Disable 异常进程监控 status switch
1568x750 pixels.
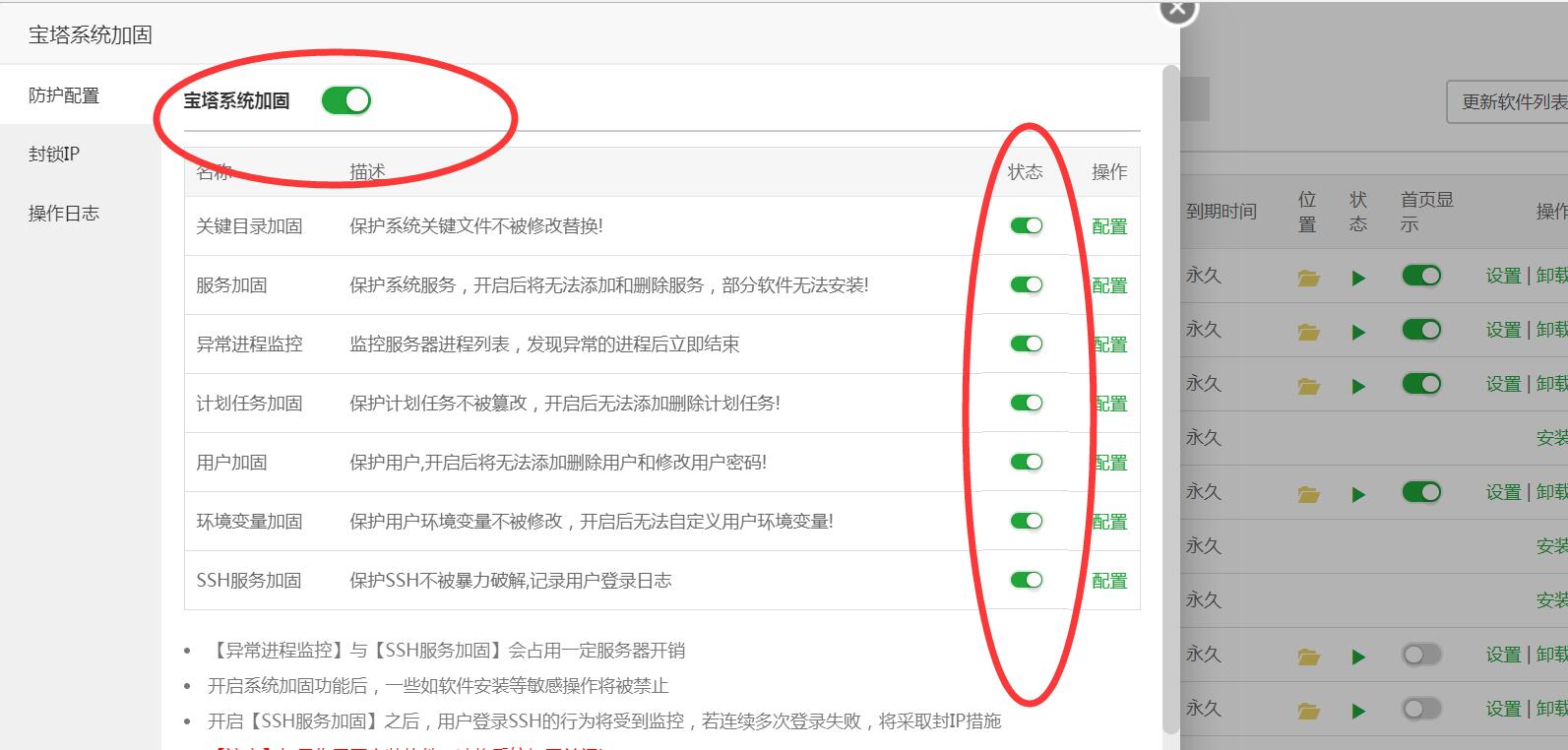point(1026,344)
